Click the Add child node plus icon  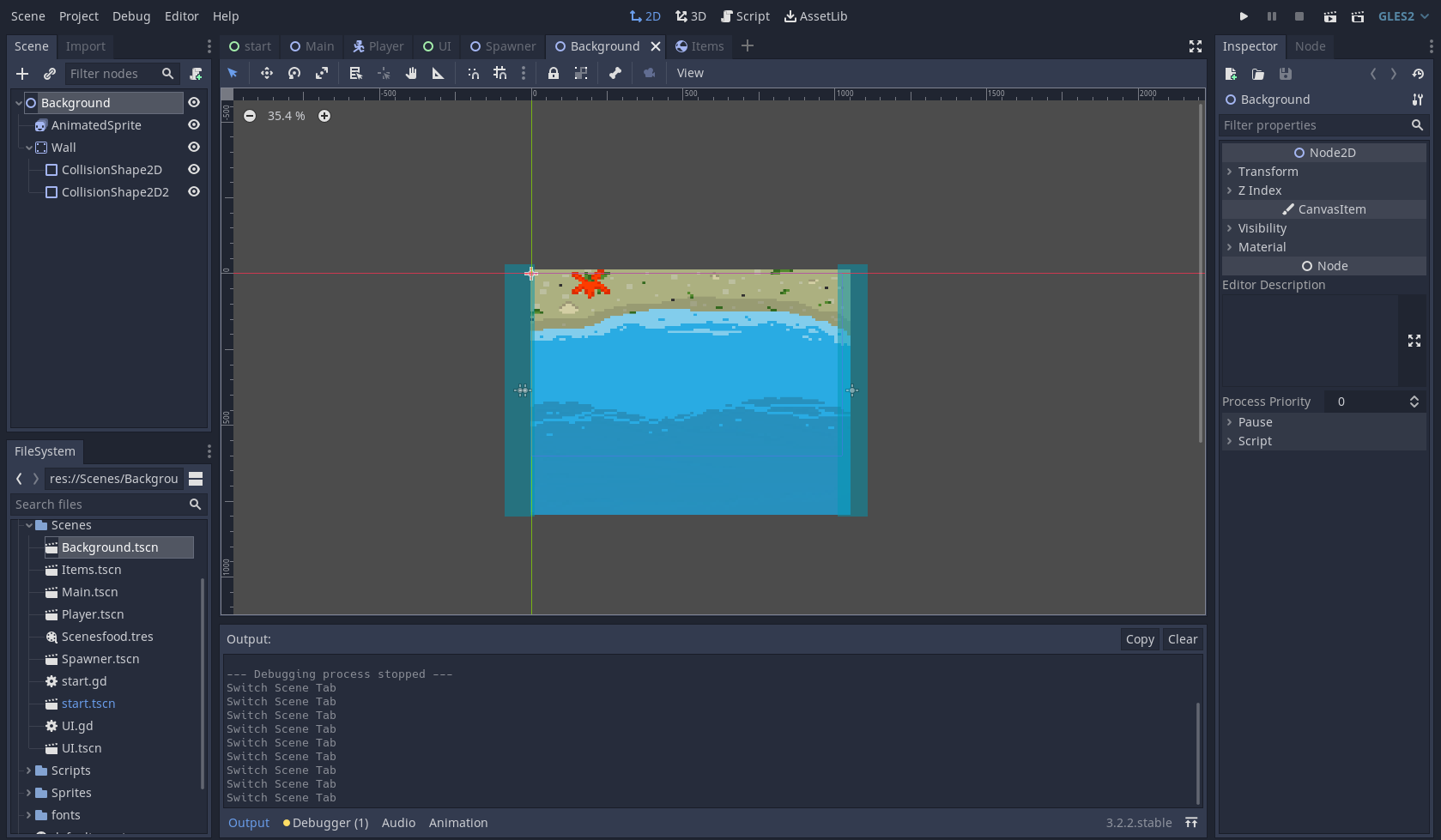pyautogui.click(x=22, y=74)
